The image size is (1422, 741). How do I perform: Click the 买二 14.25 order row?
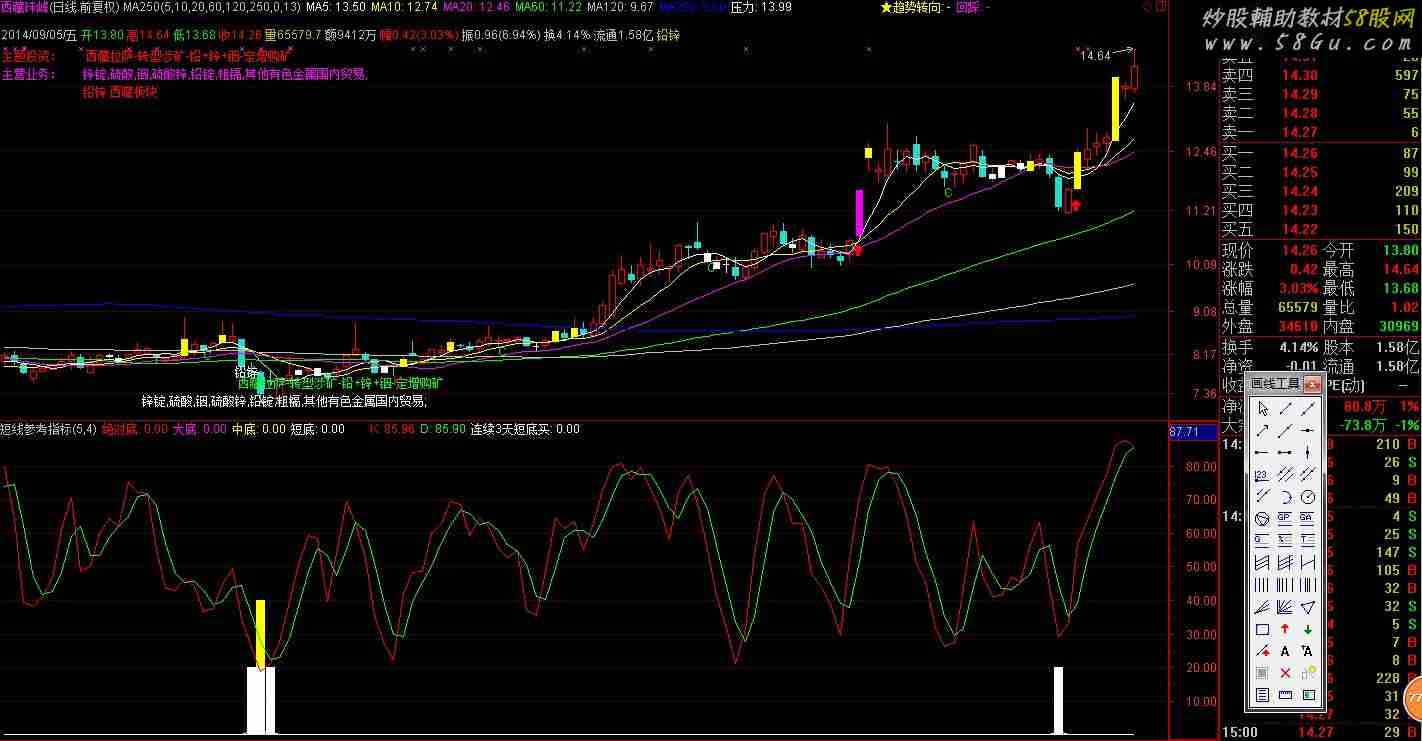click(1321, 172)
